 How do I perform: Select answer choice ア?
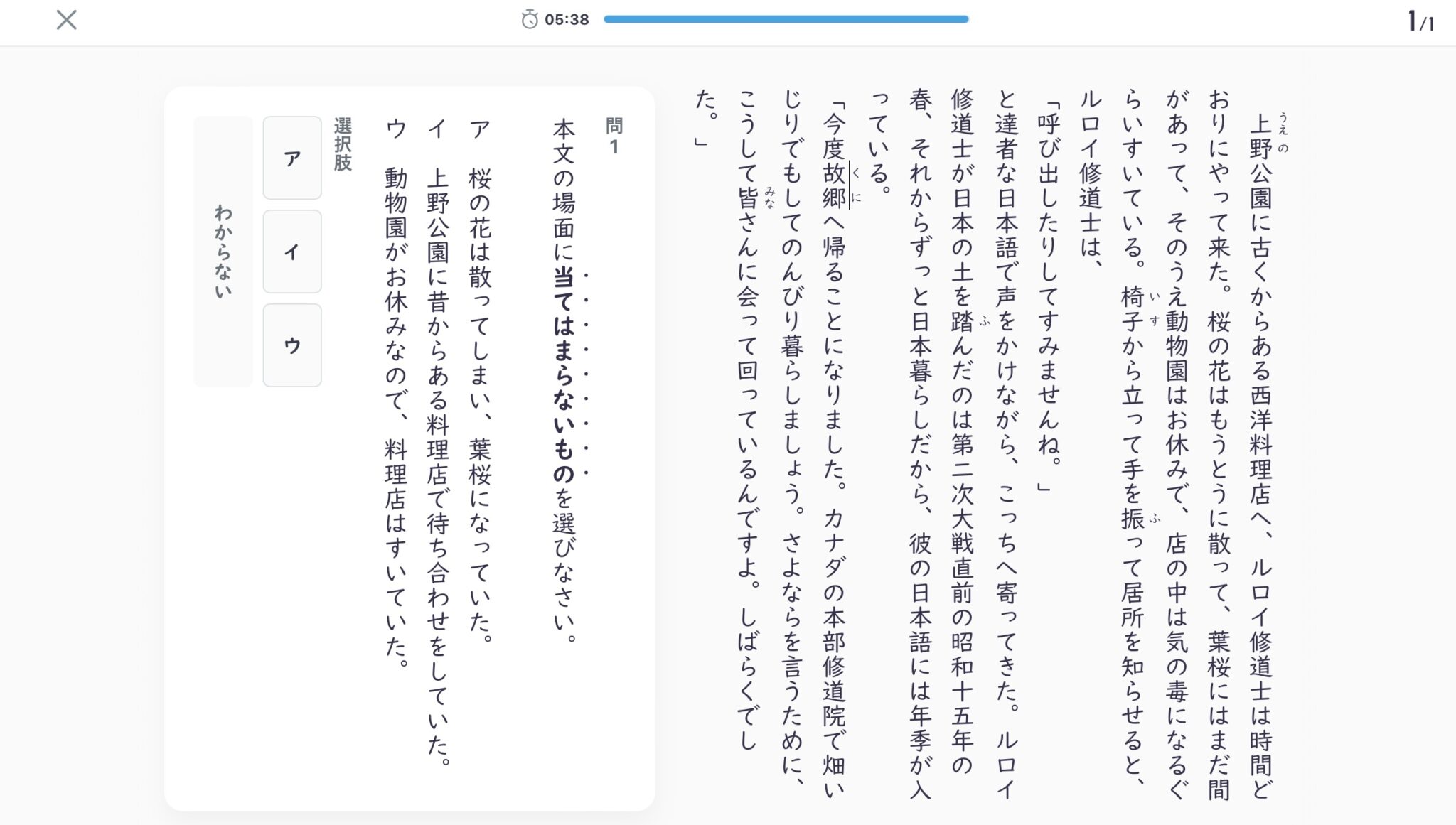[x=292, y=158]
